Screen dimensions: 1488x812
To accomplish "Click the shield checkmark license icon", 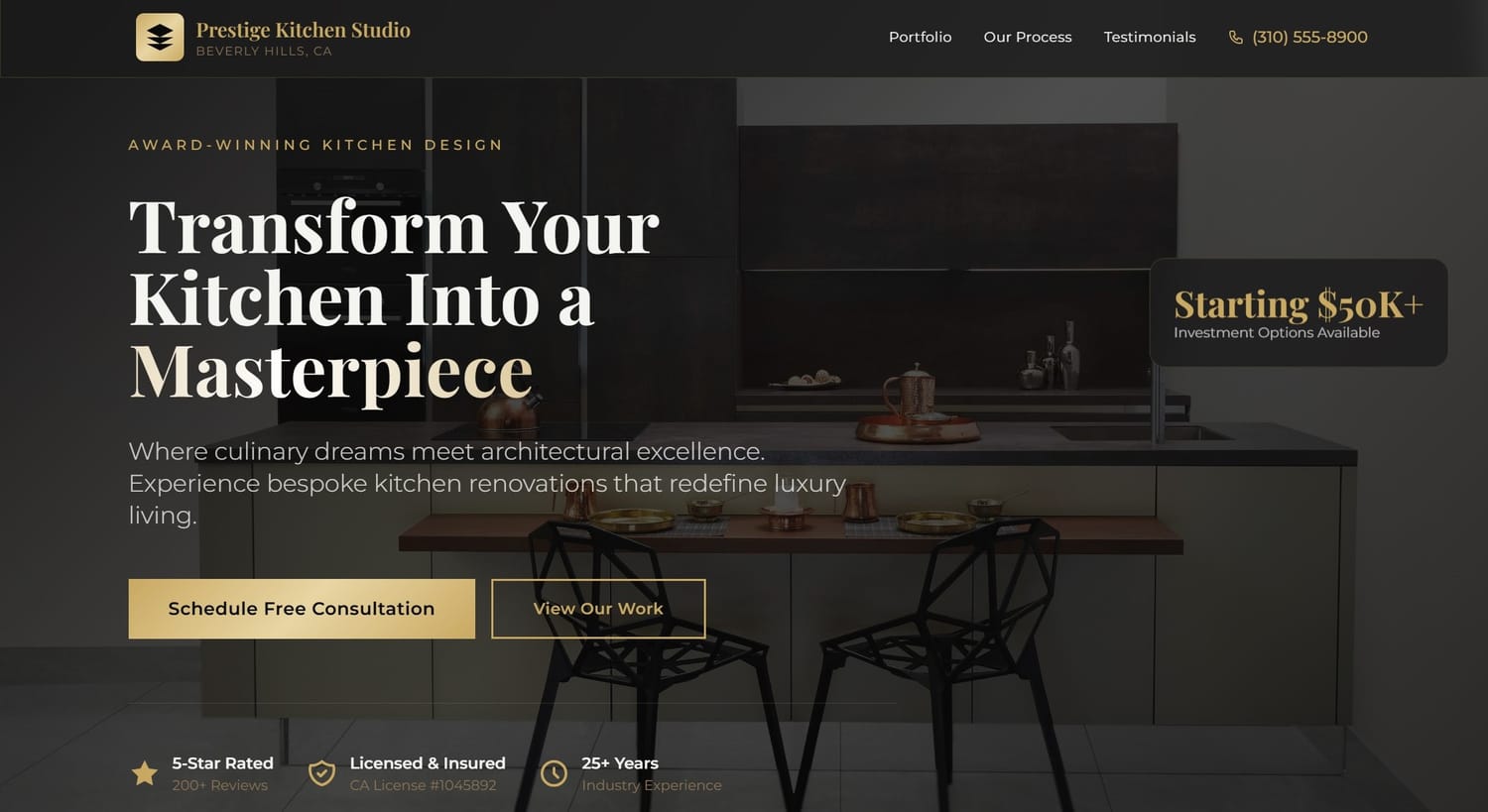I will (x=321, y=773).
